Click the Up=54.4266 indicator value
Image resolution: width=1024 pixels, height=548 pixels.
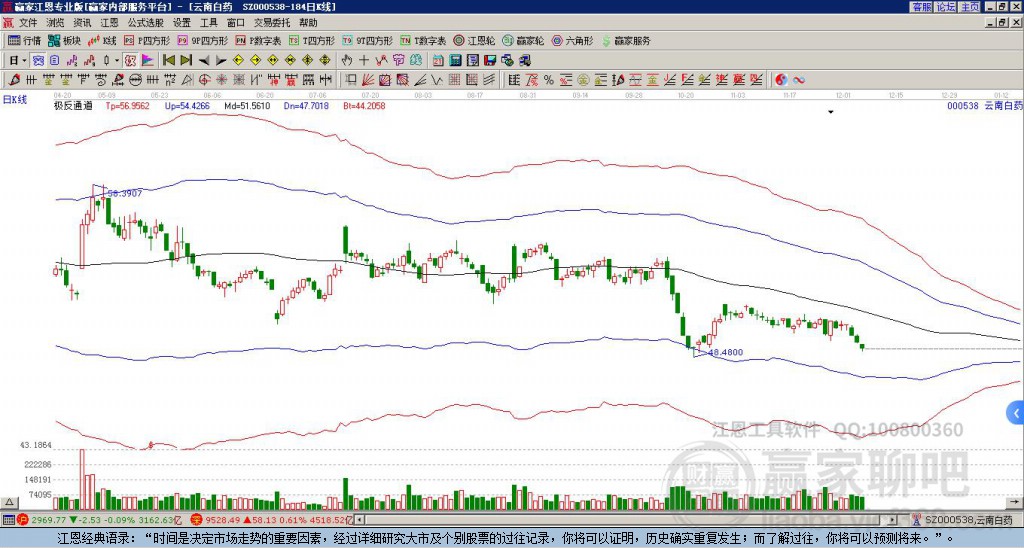pyautogui.click(x=187, y=105)
